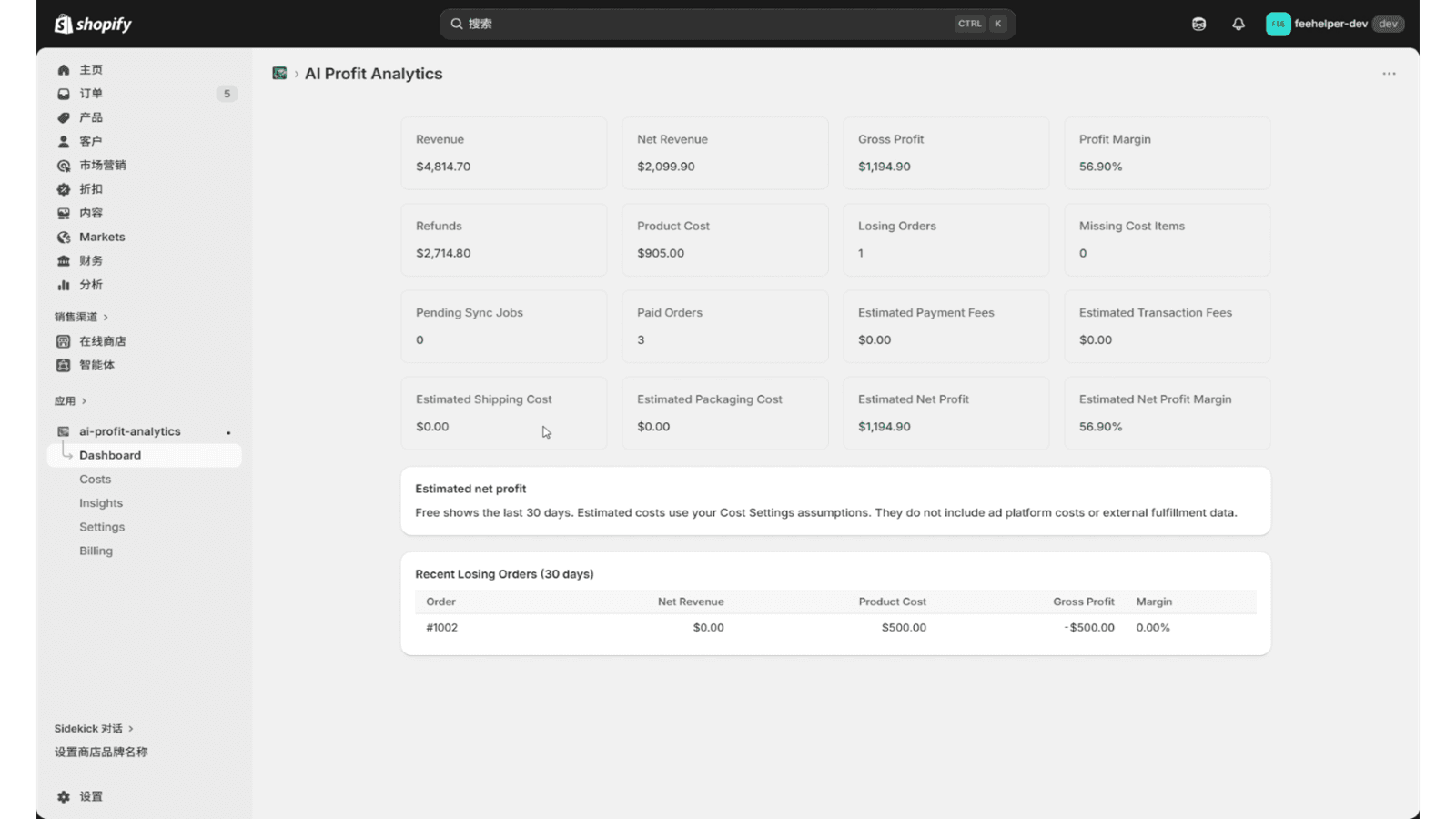Image resolution: width=1456 pixels, height=819 pixels.
Task: Click the orders count badge 5
Action: point(227,94)
